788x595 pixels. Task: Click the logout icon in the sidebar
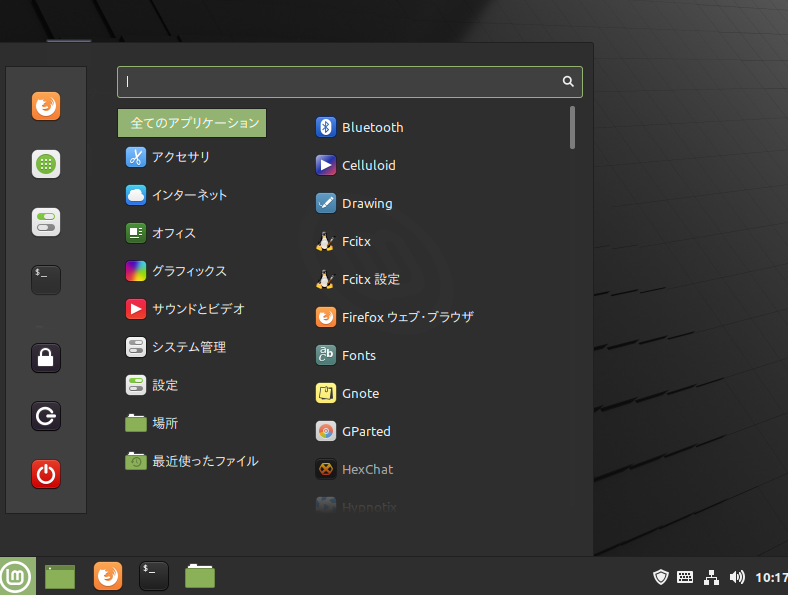46,416
